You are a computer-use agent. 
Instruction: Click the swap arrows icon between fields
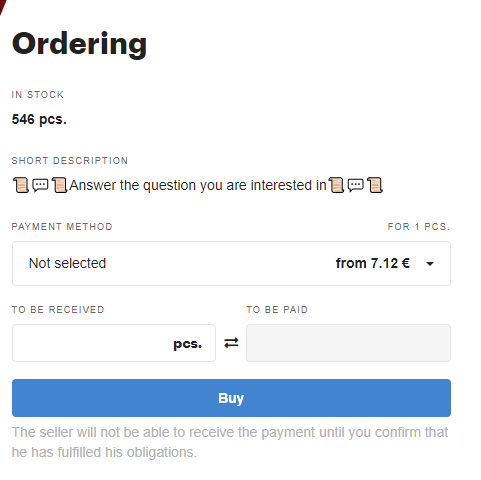[231, 343]
